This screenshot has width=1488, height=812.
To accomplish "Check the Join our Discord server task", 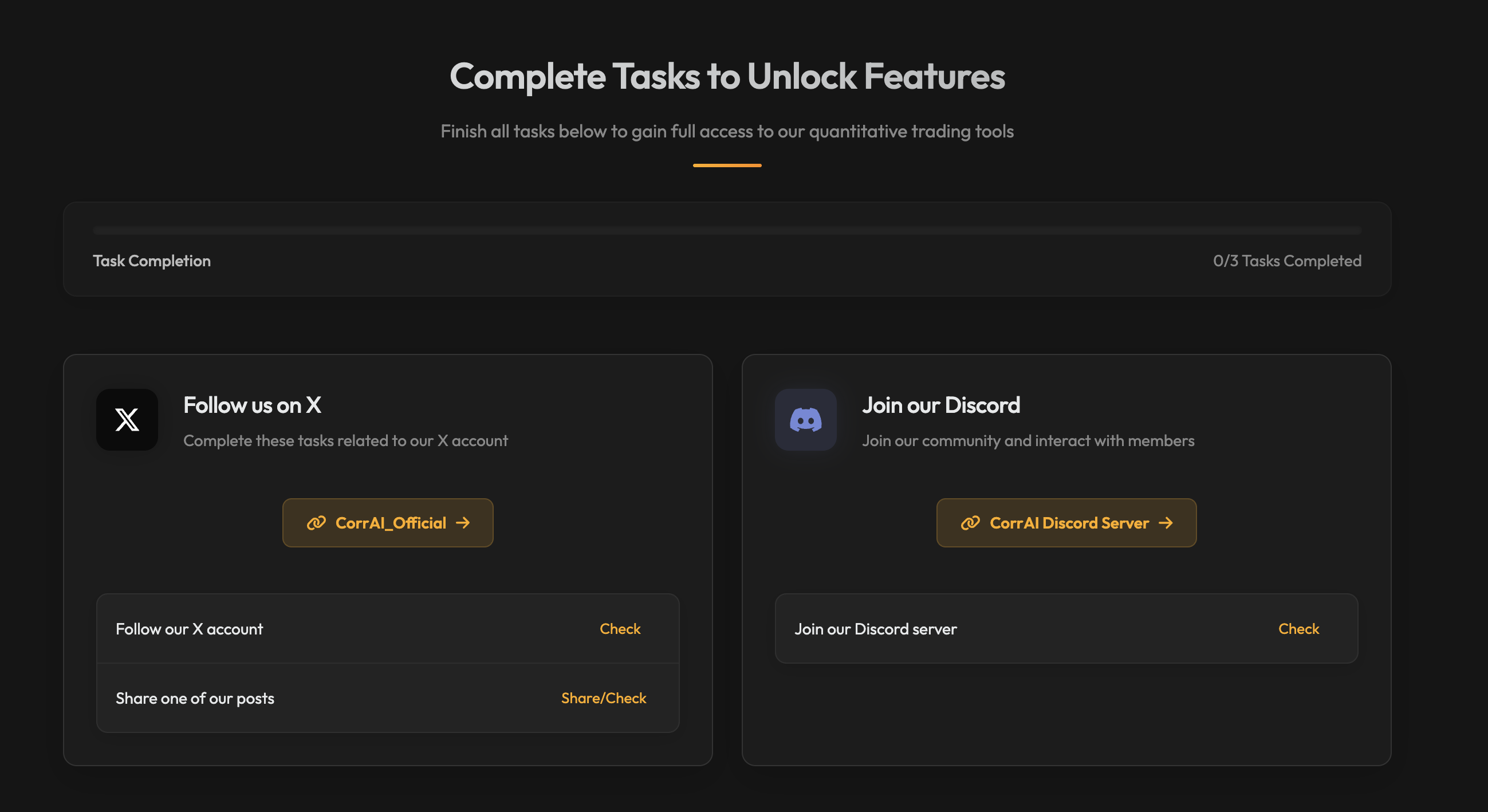I will pos(1298,629).
